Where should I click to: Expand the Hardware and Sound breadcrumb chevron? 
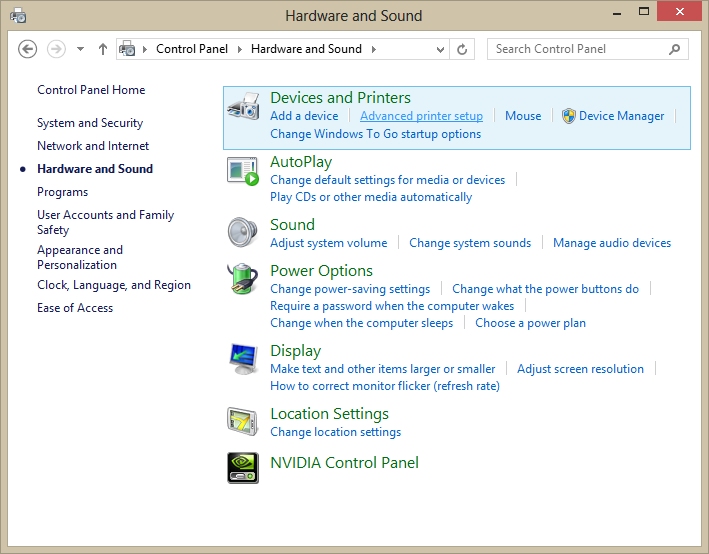373,49
